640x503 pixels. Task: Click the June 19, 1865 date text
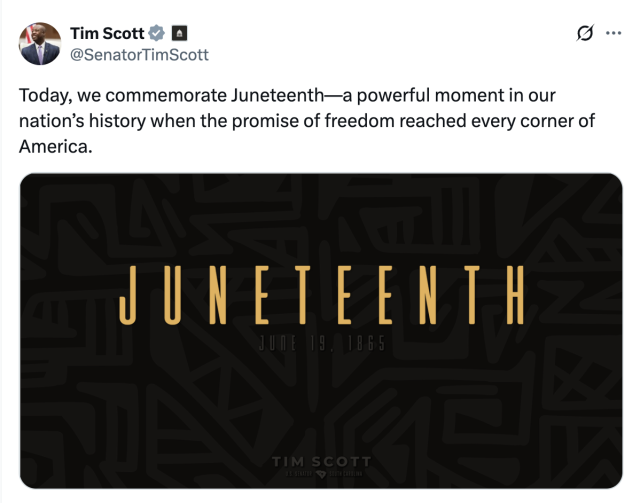[322, 343]
